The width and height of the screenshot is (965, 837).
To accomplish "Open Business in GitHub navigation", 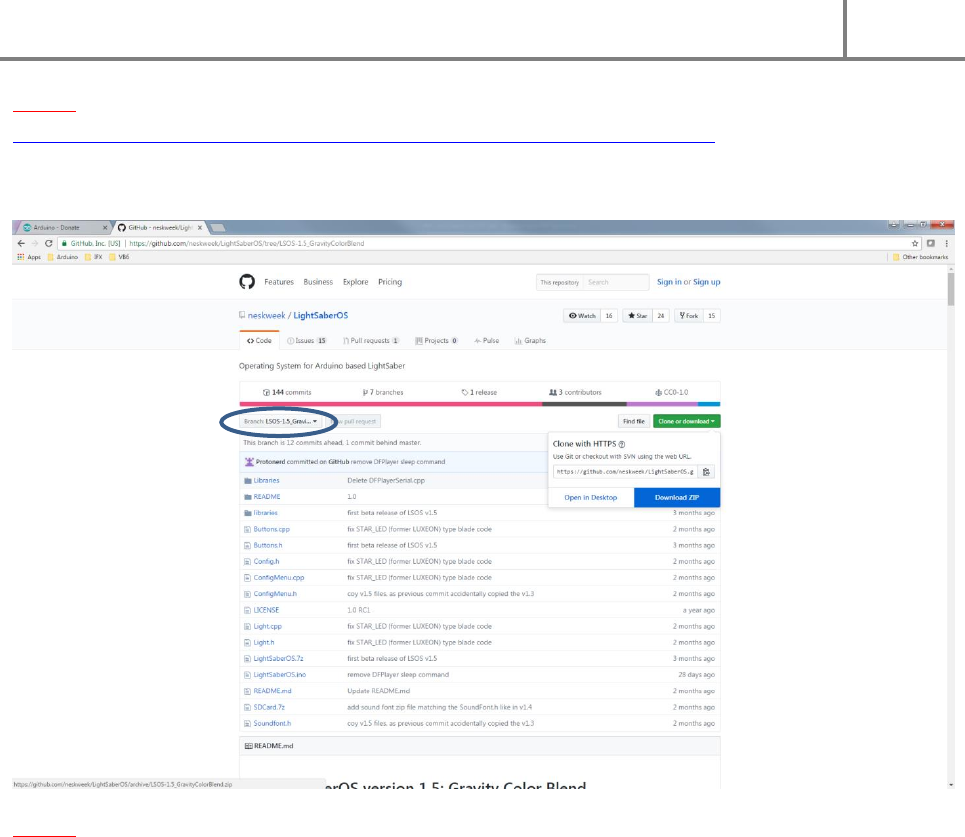I will pos(318,282).
